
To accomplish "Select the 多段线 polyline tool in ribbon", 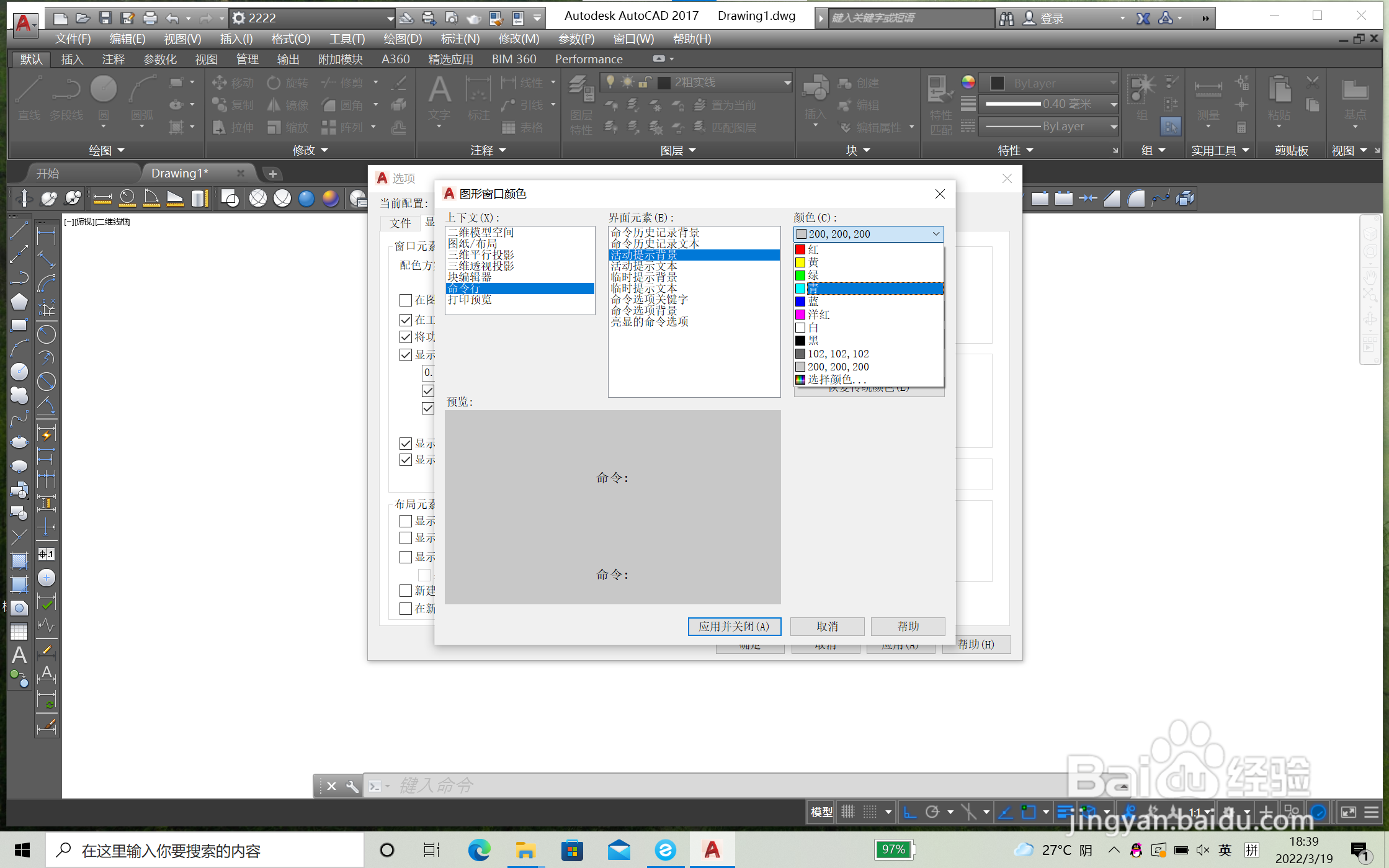I will pos(66,98).
